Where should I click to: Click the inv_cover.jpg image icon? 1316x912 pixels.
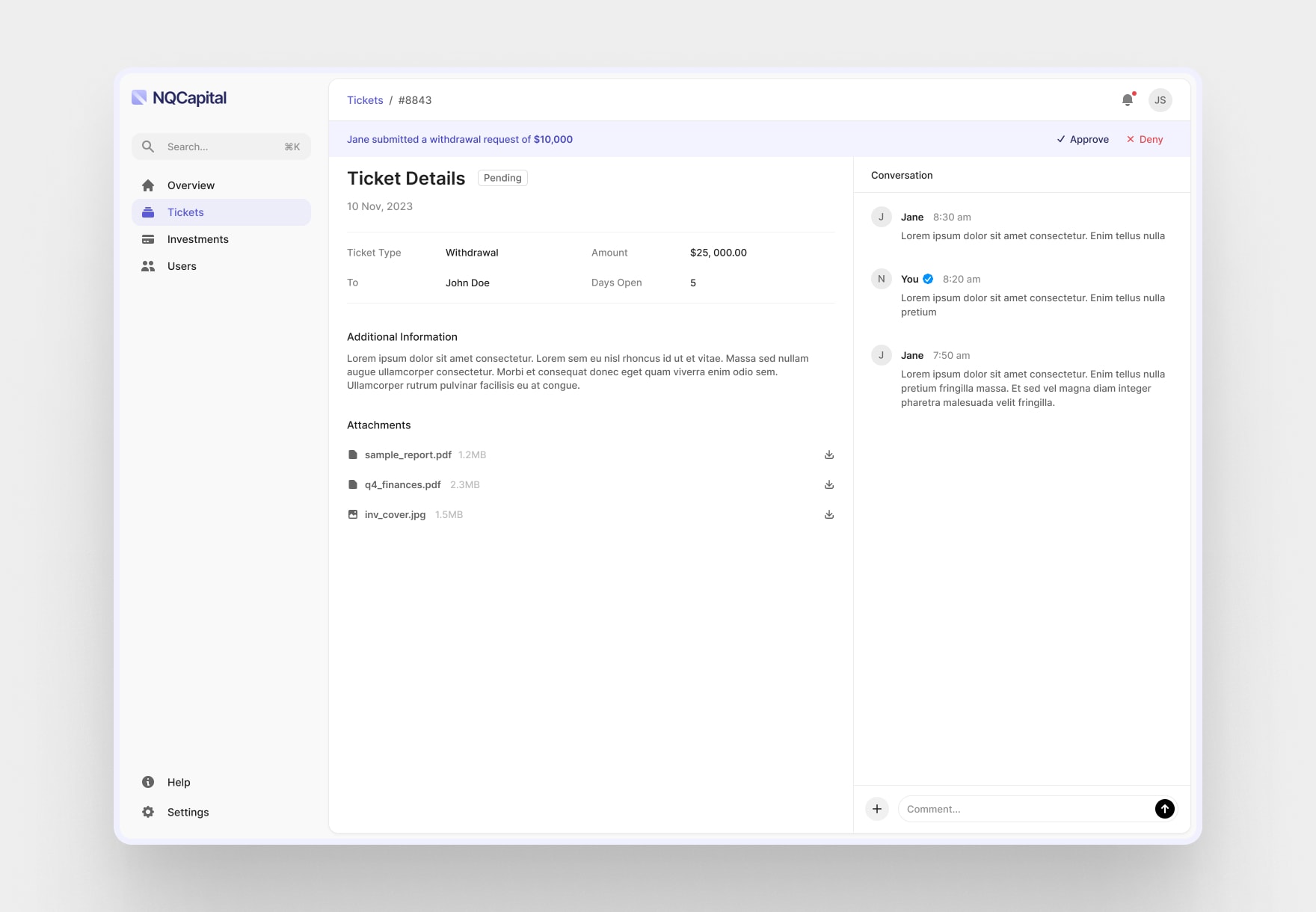(x=353, y=514)
